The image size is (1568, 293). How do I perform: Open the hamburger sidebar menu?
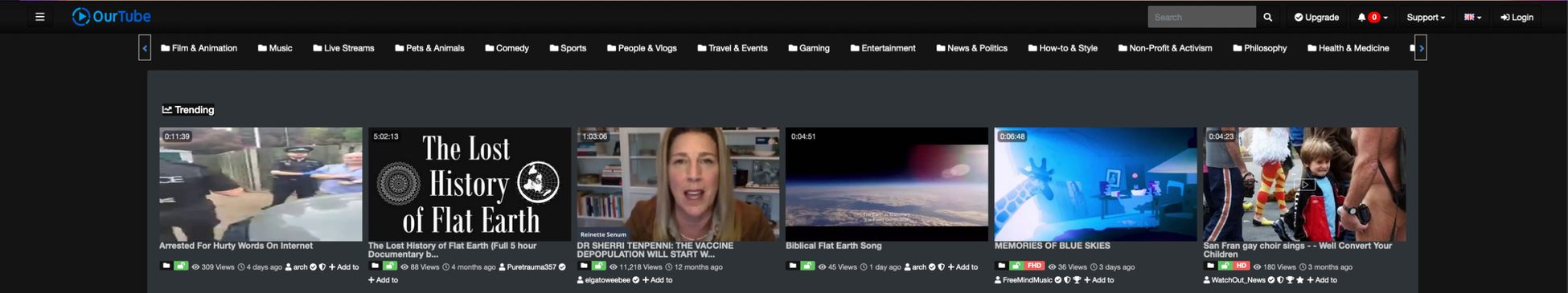[x=39, y=17]
